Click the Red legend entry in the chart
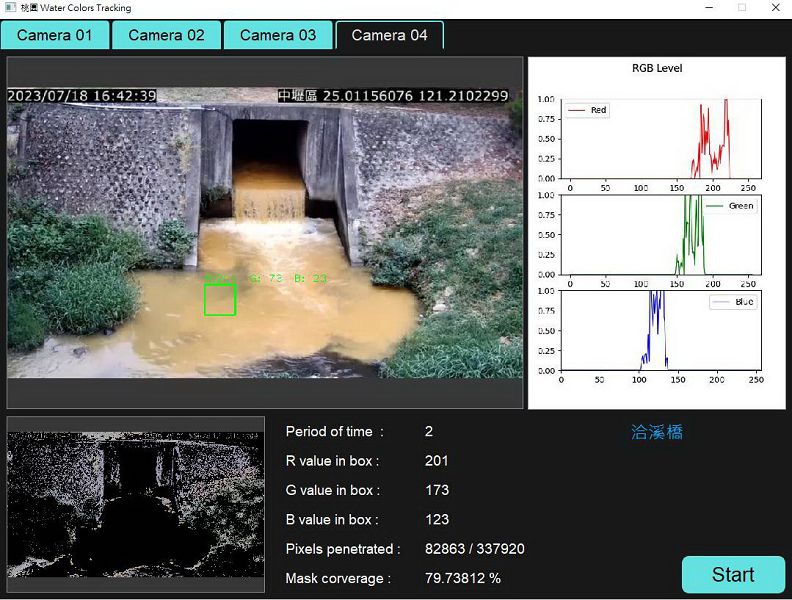 coord(588,110)
